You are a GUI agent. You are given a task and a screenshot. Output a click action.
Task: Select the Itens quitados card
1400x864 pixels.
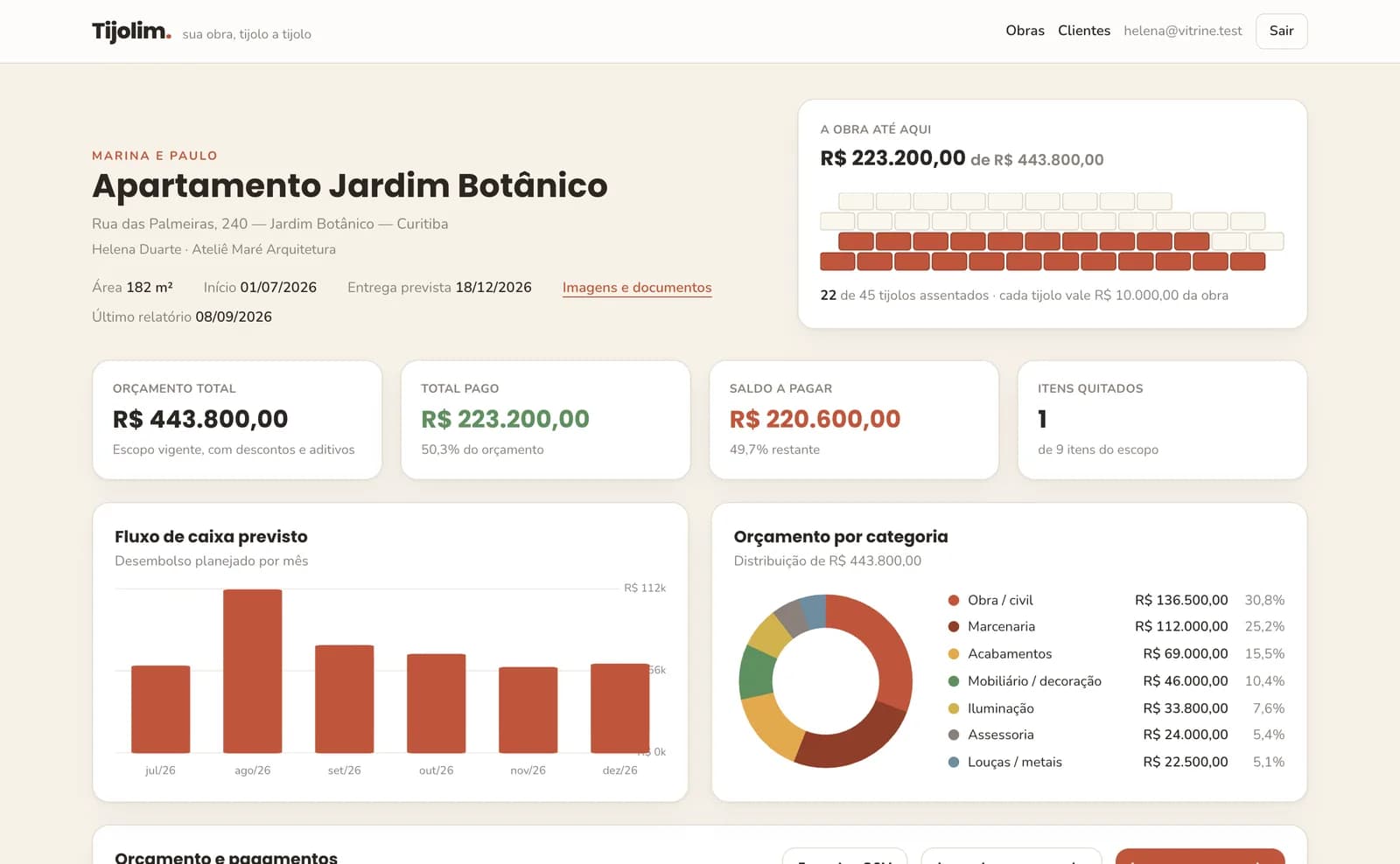[1162, 420]
